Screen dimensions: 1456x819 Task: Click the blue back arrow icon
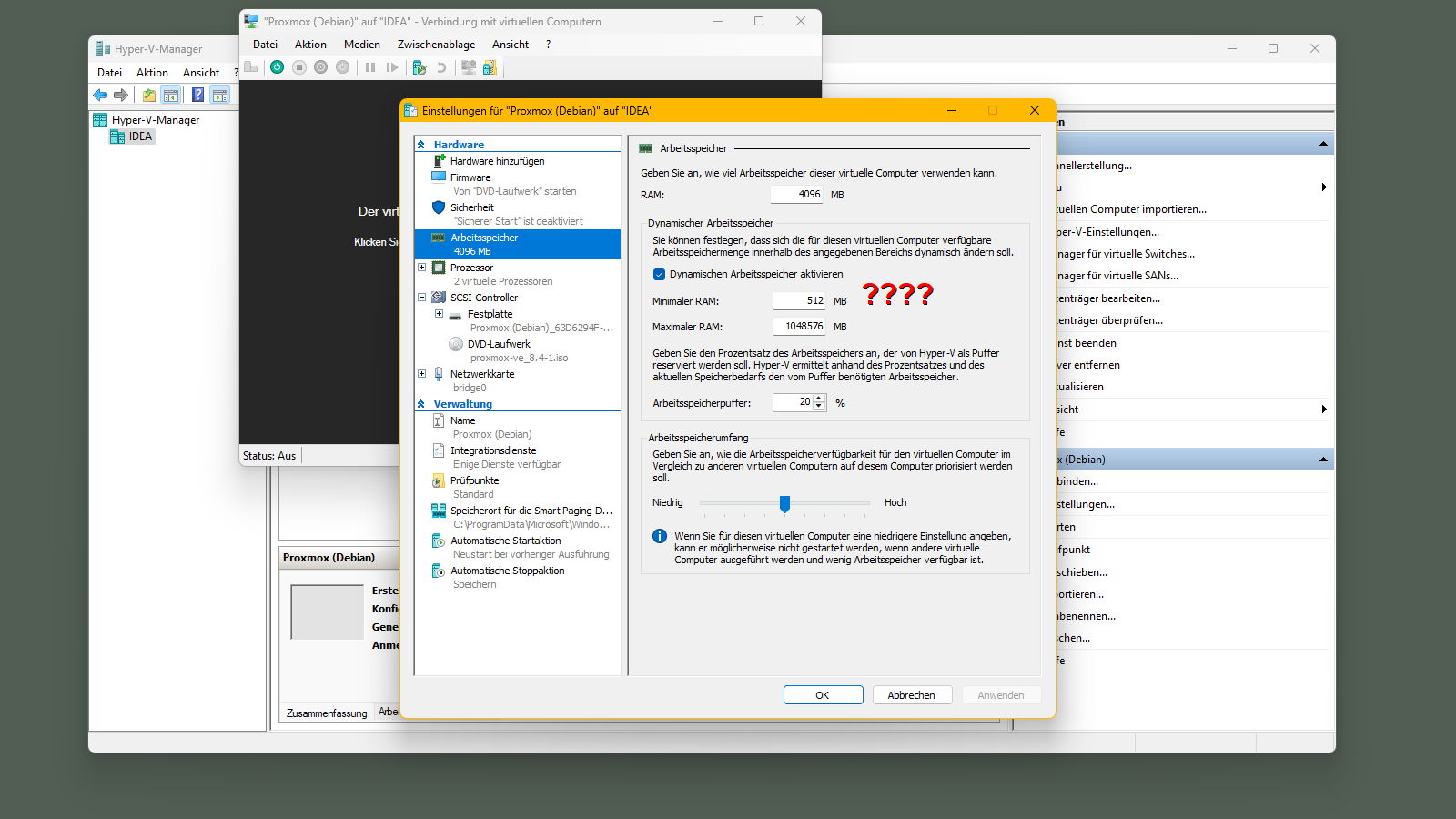(100, 95)
